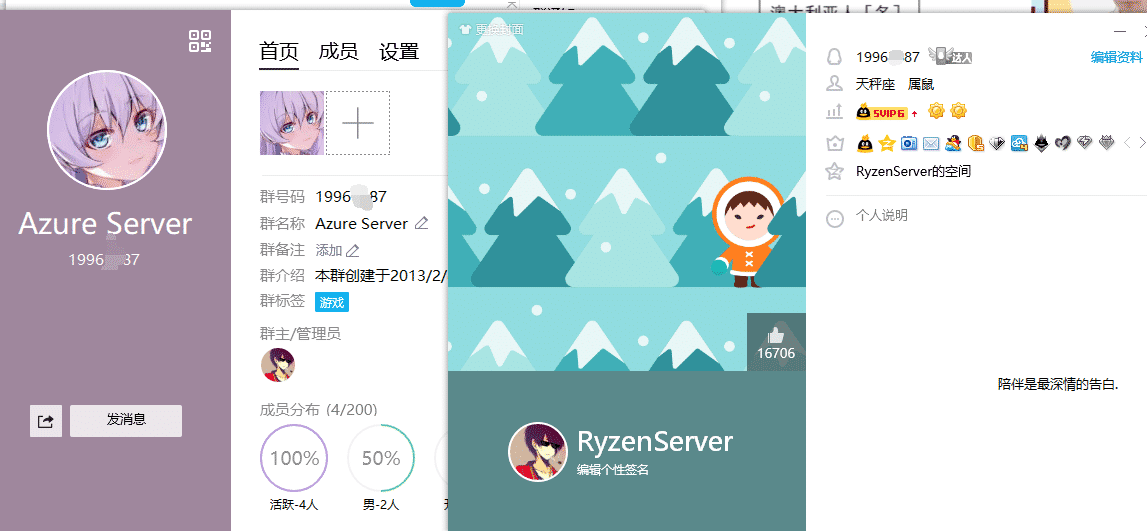Open RyzenServer的空间 link
The width and height of the screenshot is (1147, 531).
click(914, 172)
